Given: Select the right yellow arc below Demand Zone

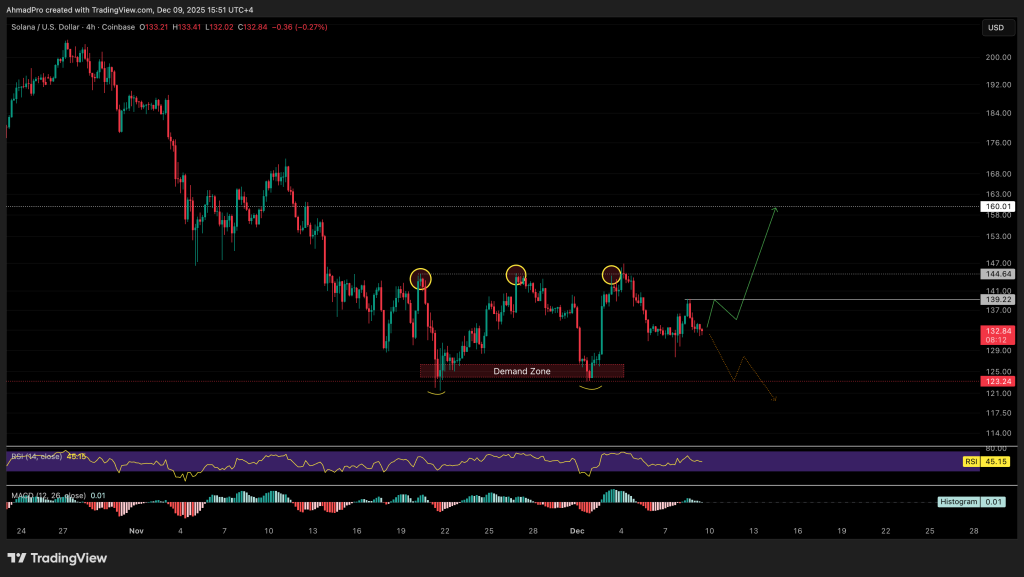Looking at the screenshot, I should coord(590,387).
